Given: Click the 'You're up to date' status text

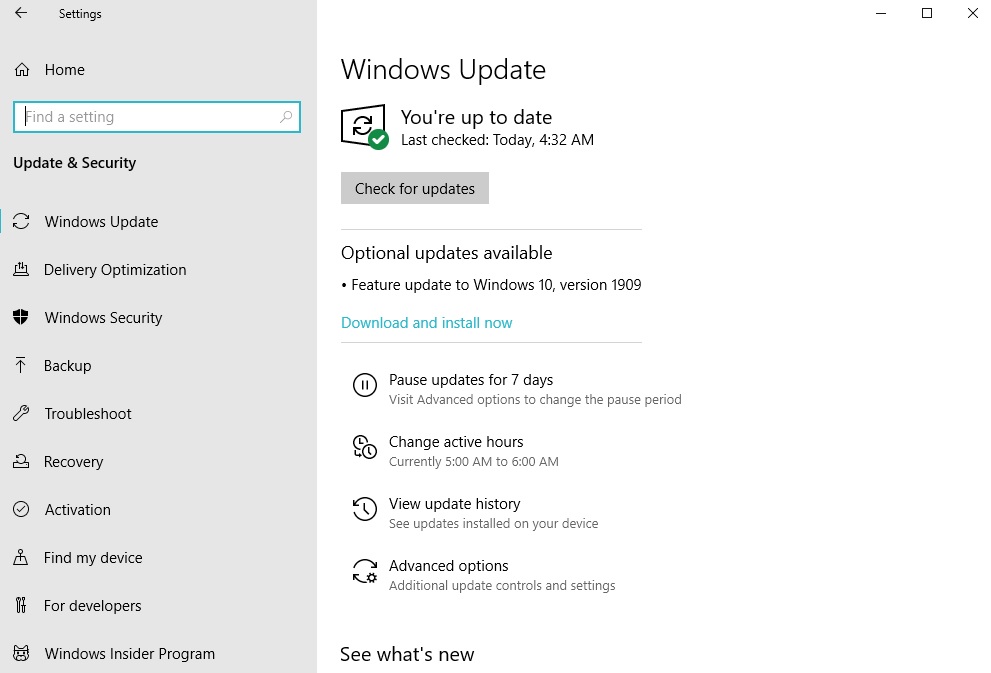Looking at the screenshot, I should 477,117.
